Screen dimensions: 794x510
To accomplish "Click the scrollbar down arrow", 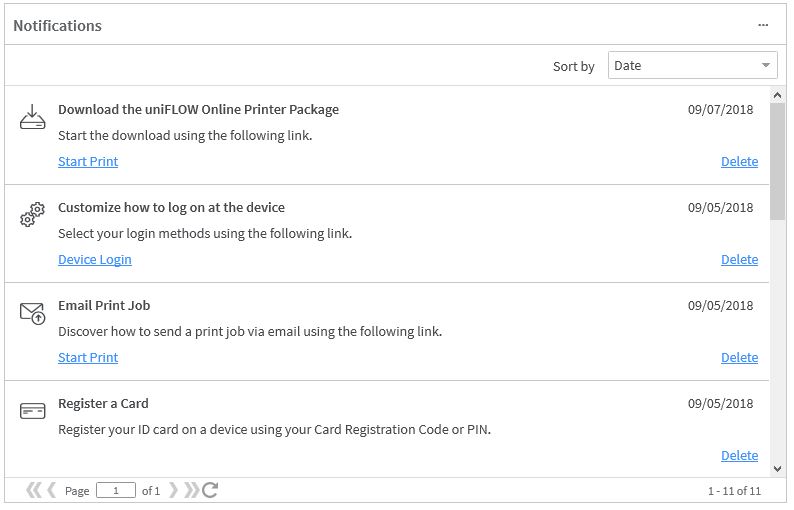I will 778,469.
